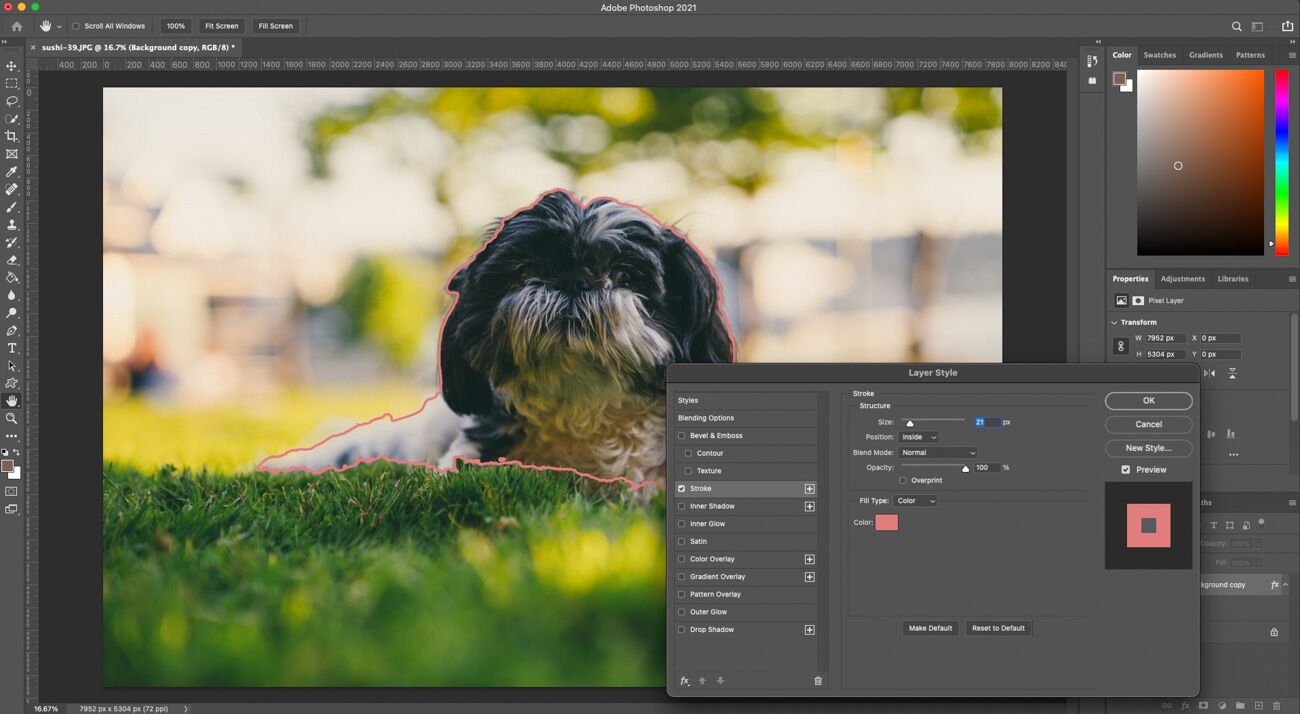Open the Blend Mode dropdown
The image size is (1300, 714).
pyautogui.click(x=937, y=452)
